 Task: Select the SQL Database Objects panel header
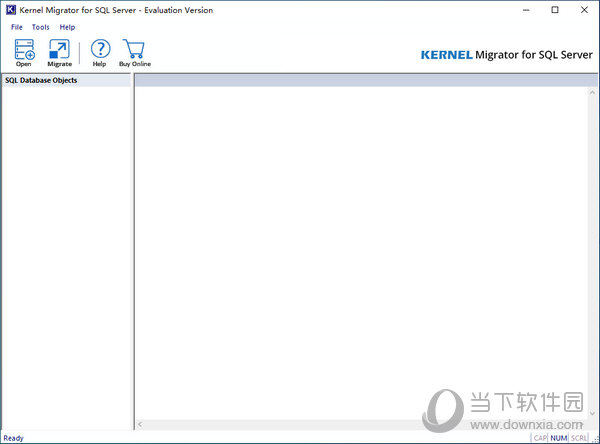tap(66, 80)
